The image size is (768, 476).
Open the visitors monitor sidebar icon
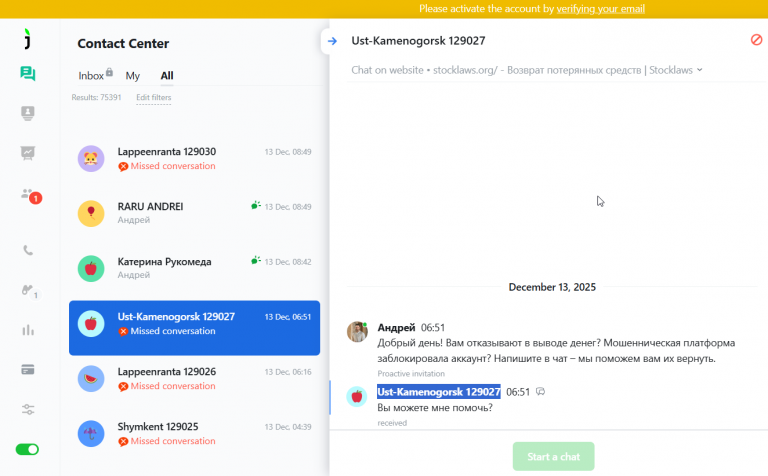click(x=28, y=113)
